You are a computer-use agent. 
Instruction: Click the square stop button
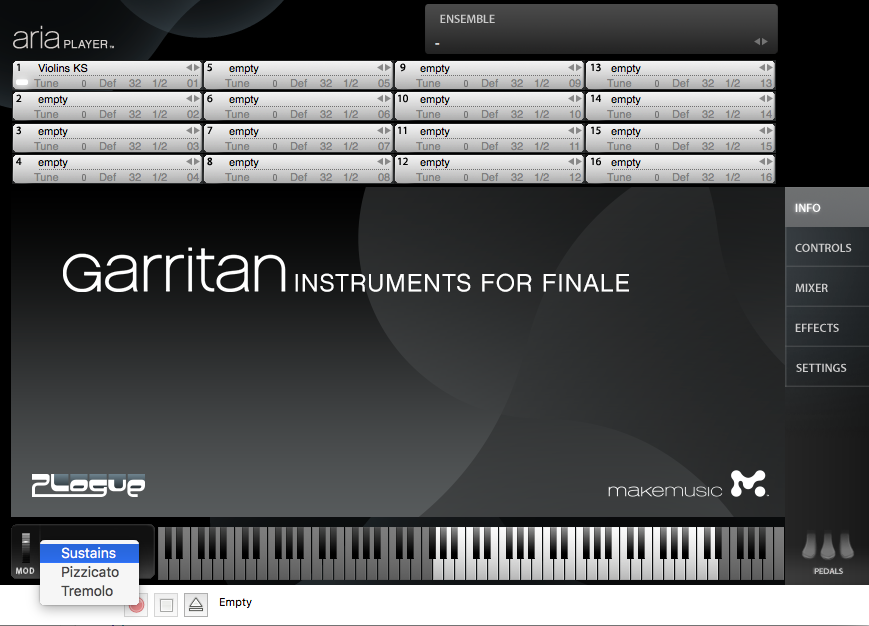pyautogui.click(x=166, y=604)
